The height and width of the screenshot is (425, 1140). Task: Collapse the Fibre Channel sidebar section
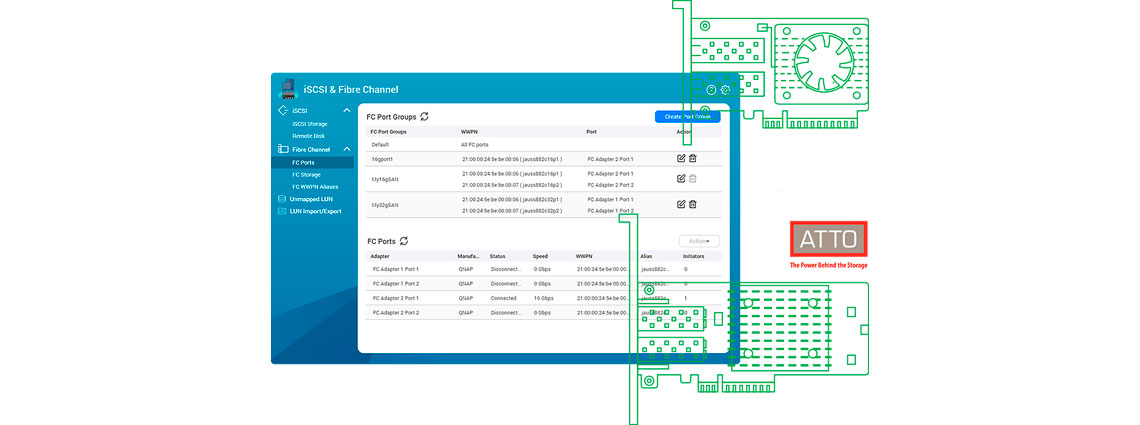coord(346,149)
